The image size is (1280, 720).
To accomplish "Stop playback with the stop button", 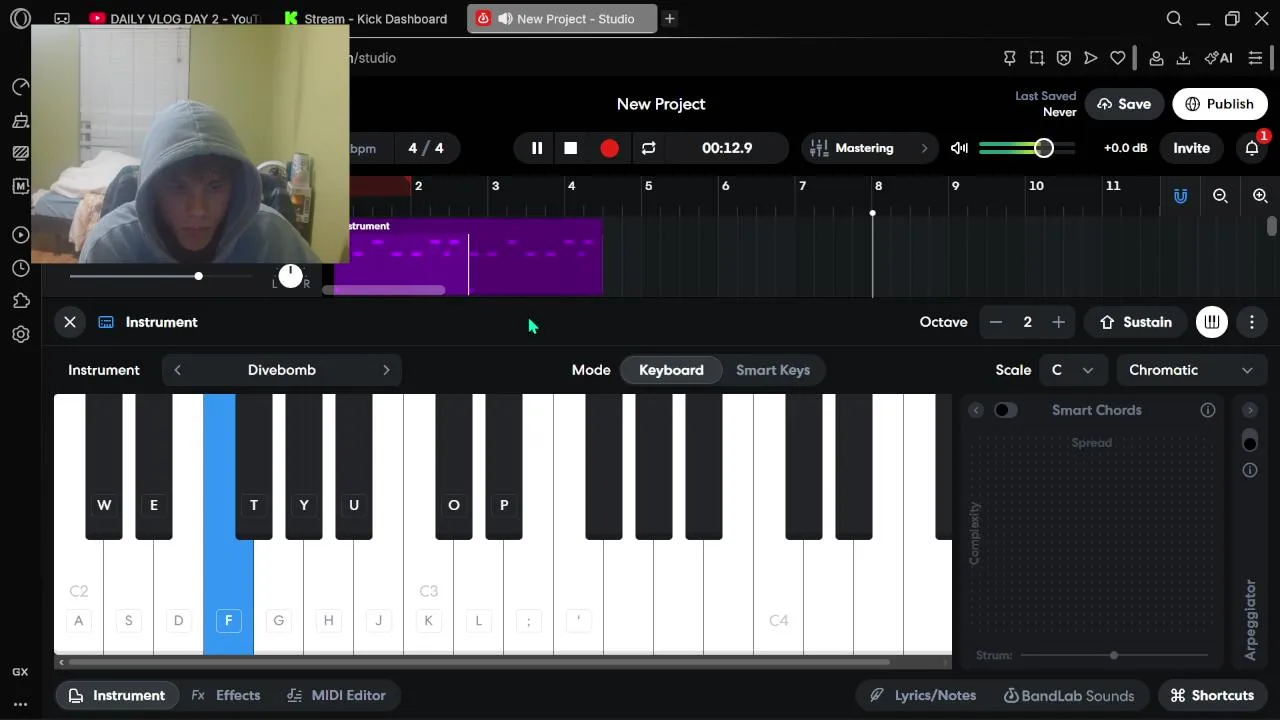I will click(x=571, y=148).
